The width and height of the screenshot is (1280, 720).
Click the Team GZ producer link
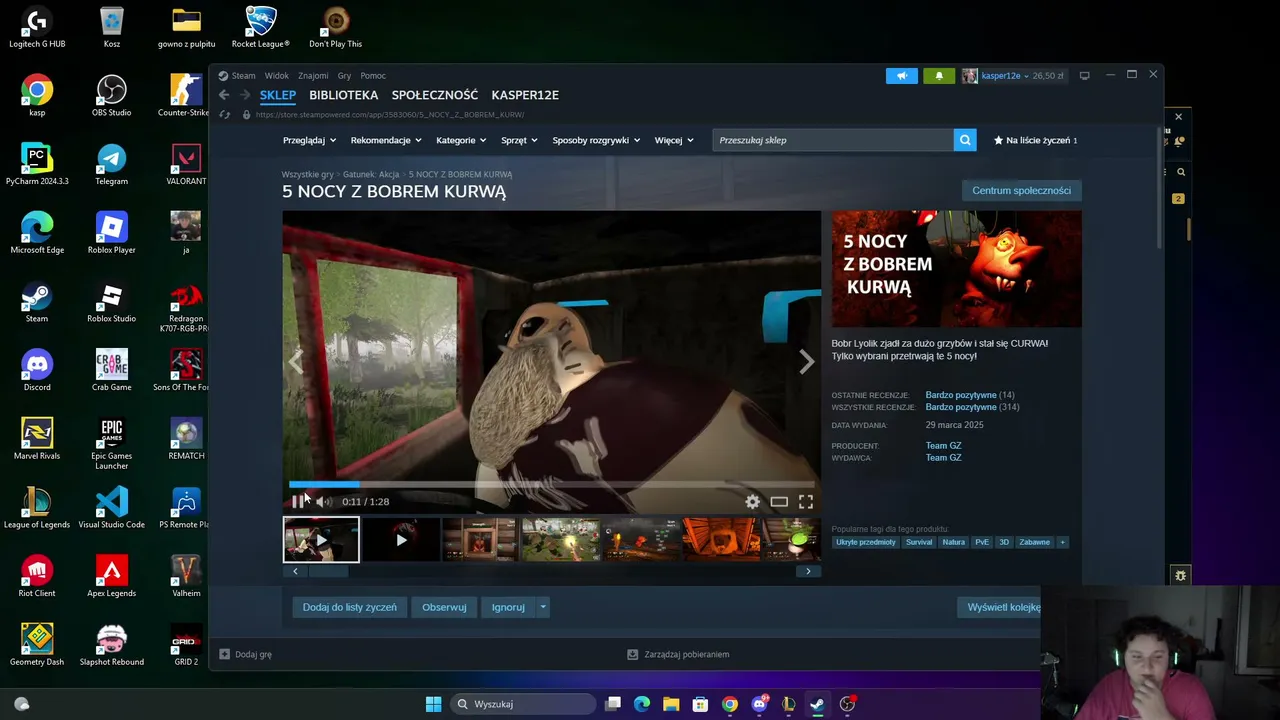(x=943, y=446)
